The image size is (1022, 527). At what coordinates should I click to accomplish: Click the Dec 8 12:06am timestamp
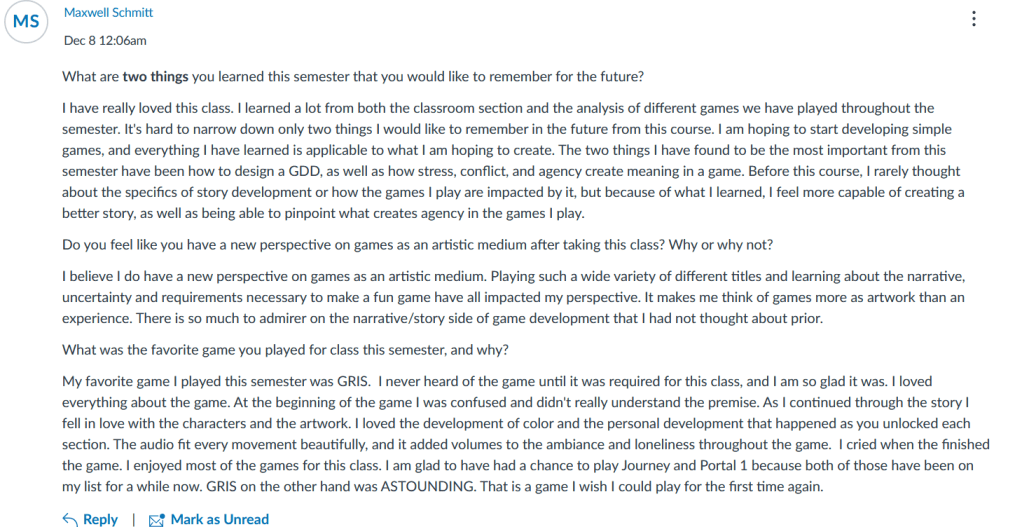[x=105, y=40]
